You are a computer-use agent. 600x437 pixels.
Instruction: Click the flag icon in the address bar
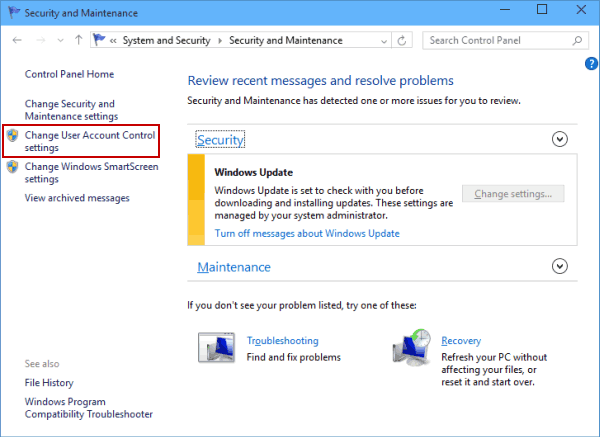[99, 39]
